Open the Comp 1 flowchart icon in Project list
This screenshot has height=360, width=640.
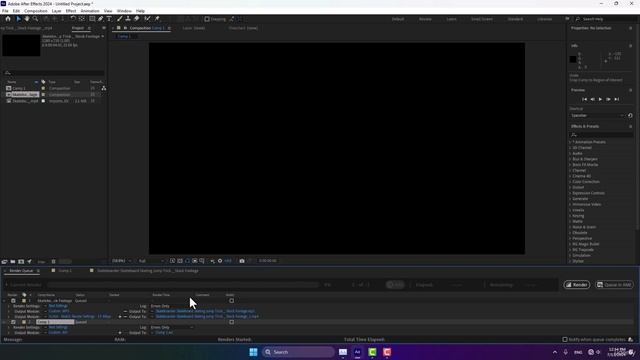(104, 88)
